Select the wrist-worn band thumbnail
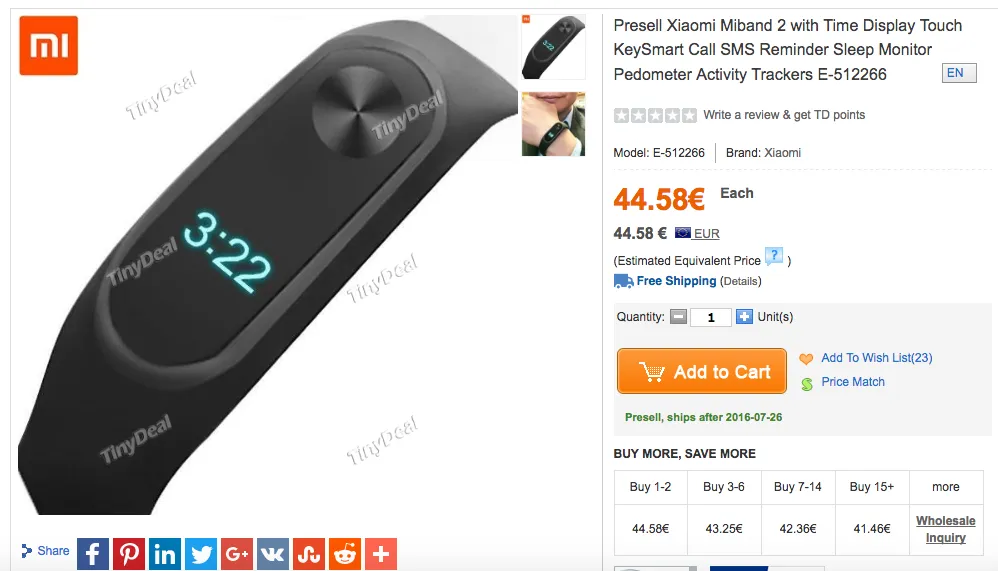The height and width of the screenshot is (571, 998). coord(553,124)
